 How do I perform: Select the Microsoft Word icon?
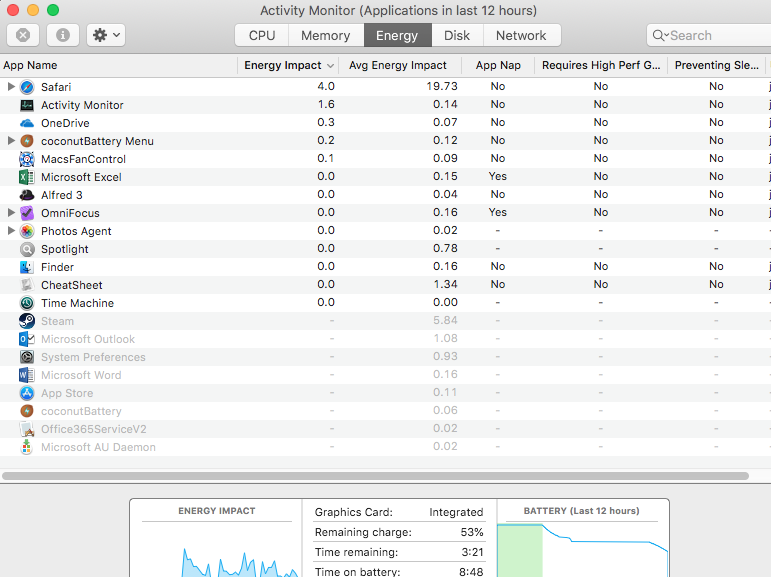click(27, 375)
